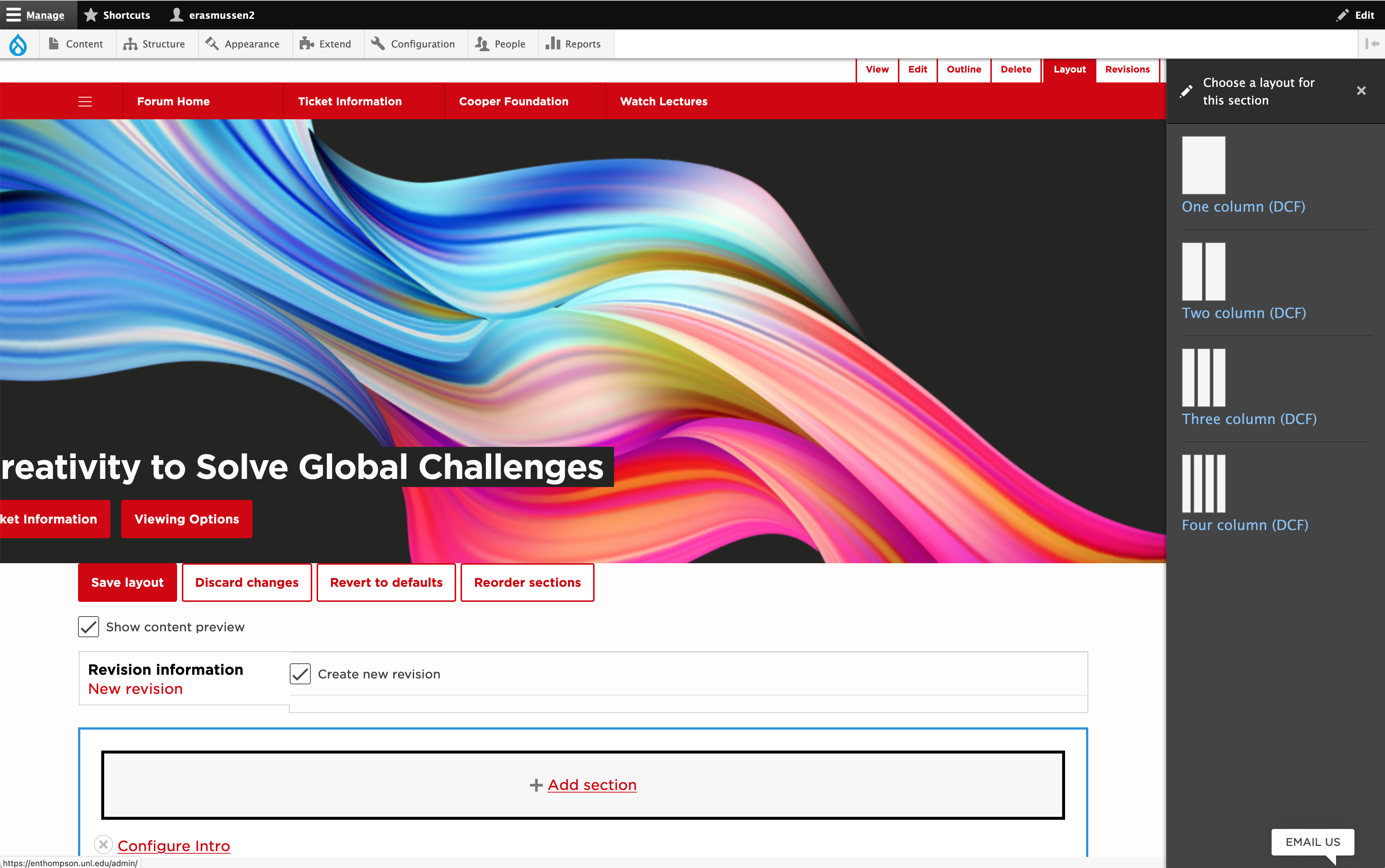This screenshot has width=1385, height=868.
Task: Pick the Four column layout icon
Action: [1203, 483]
